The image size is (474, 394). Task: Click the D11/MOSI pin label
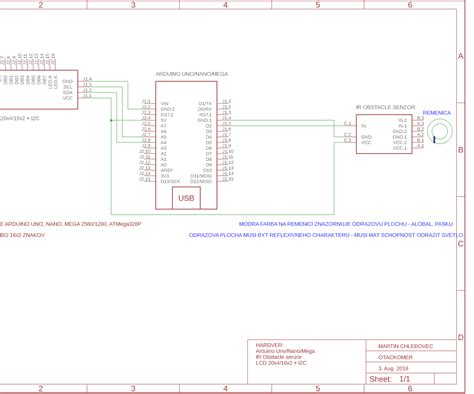click(201, 176)
